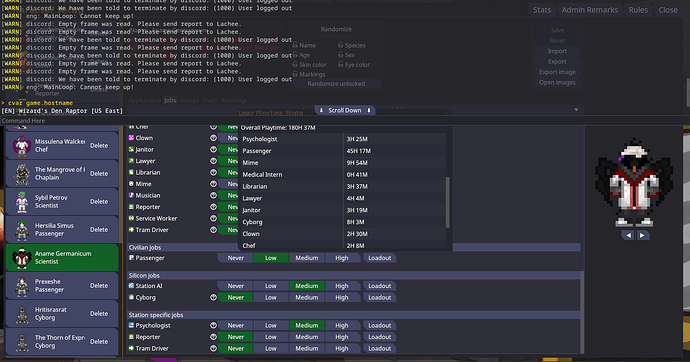Open the Stats button at top
This screenshot has height=362, width=690.
[x=542, y=10]
